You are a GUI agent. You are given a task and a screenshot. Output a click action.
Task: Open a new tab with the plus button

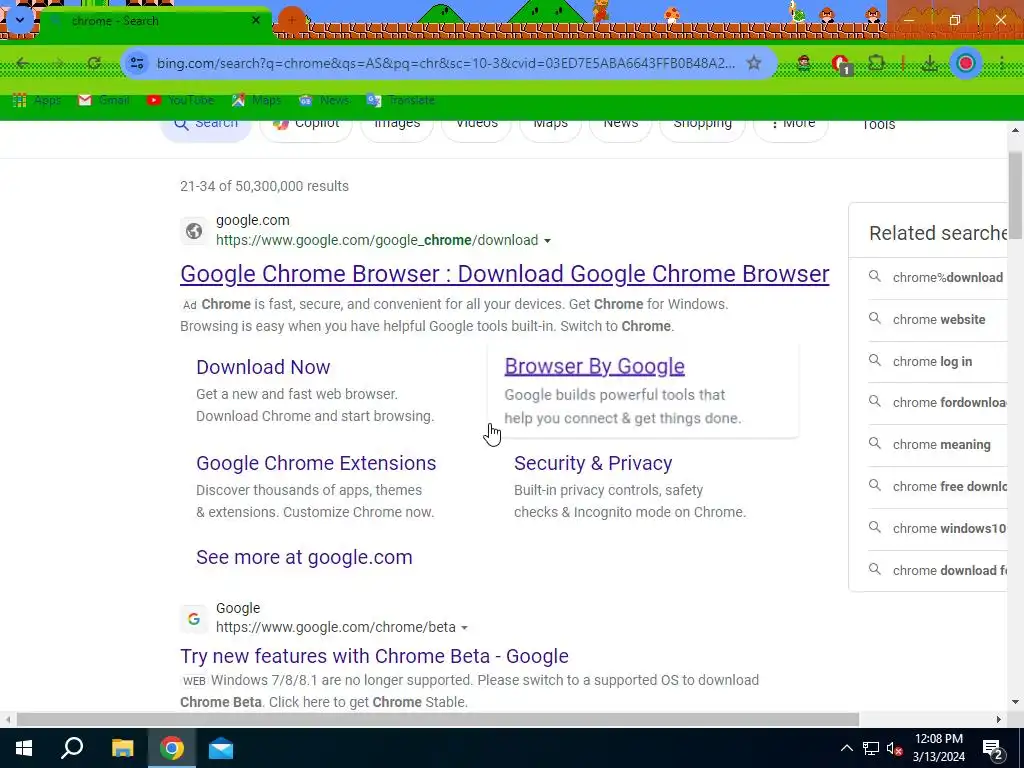point(292,20)
